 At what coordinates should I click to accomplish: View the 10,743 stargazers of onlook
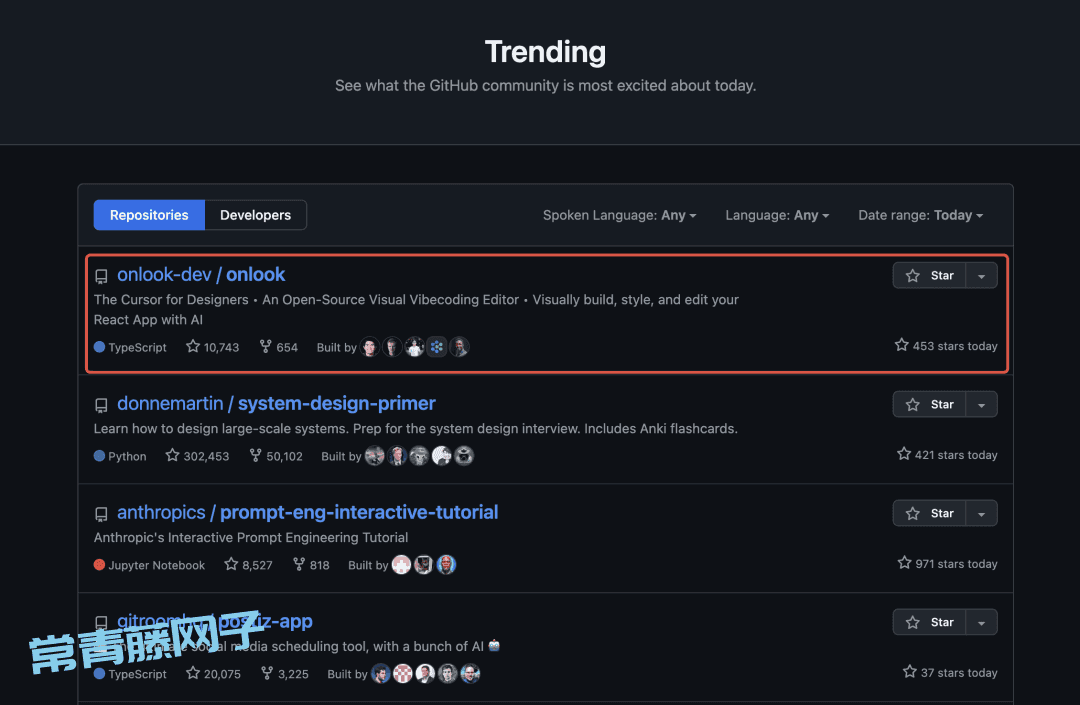(x=213, y=347)
